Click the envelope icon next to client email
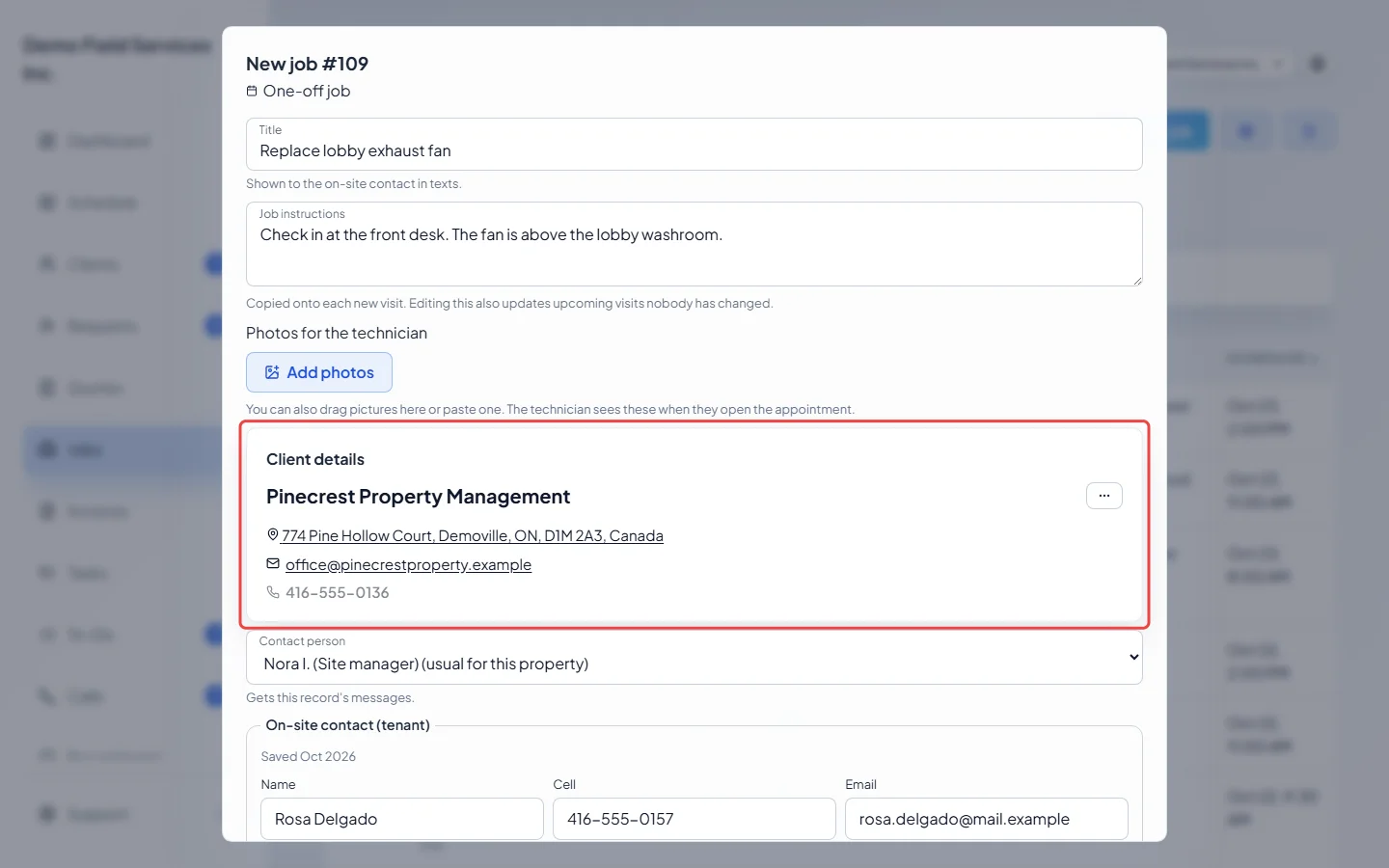The height and width of the screenshot is (868, 1389). point(273,564)
